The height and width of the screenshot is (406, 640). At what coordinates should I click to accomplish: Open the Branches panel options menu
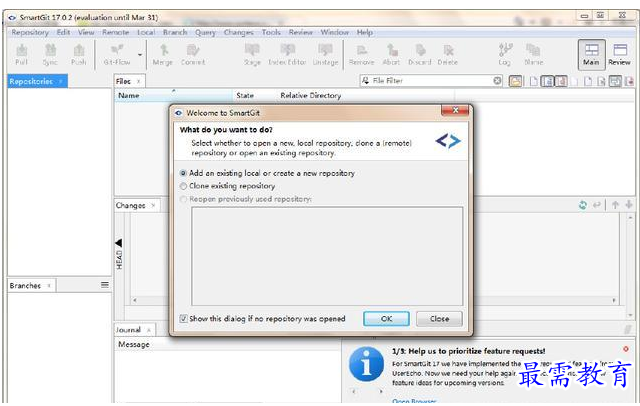pos(105,285)
